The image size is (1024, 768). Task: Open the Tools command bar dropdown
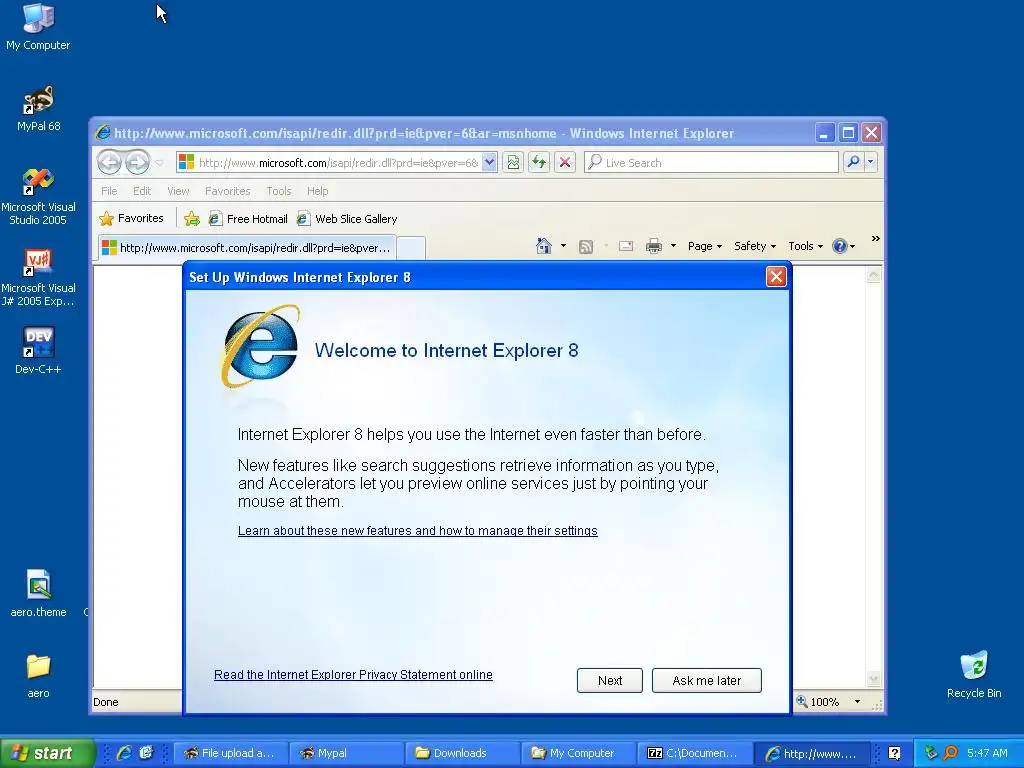(805, 246)
